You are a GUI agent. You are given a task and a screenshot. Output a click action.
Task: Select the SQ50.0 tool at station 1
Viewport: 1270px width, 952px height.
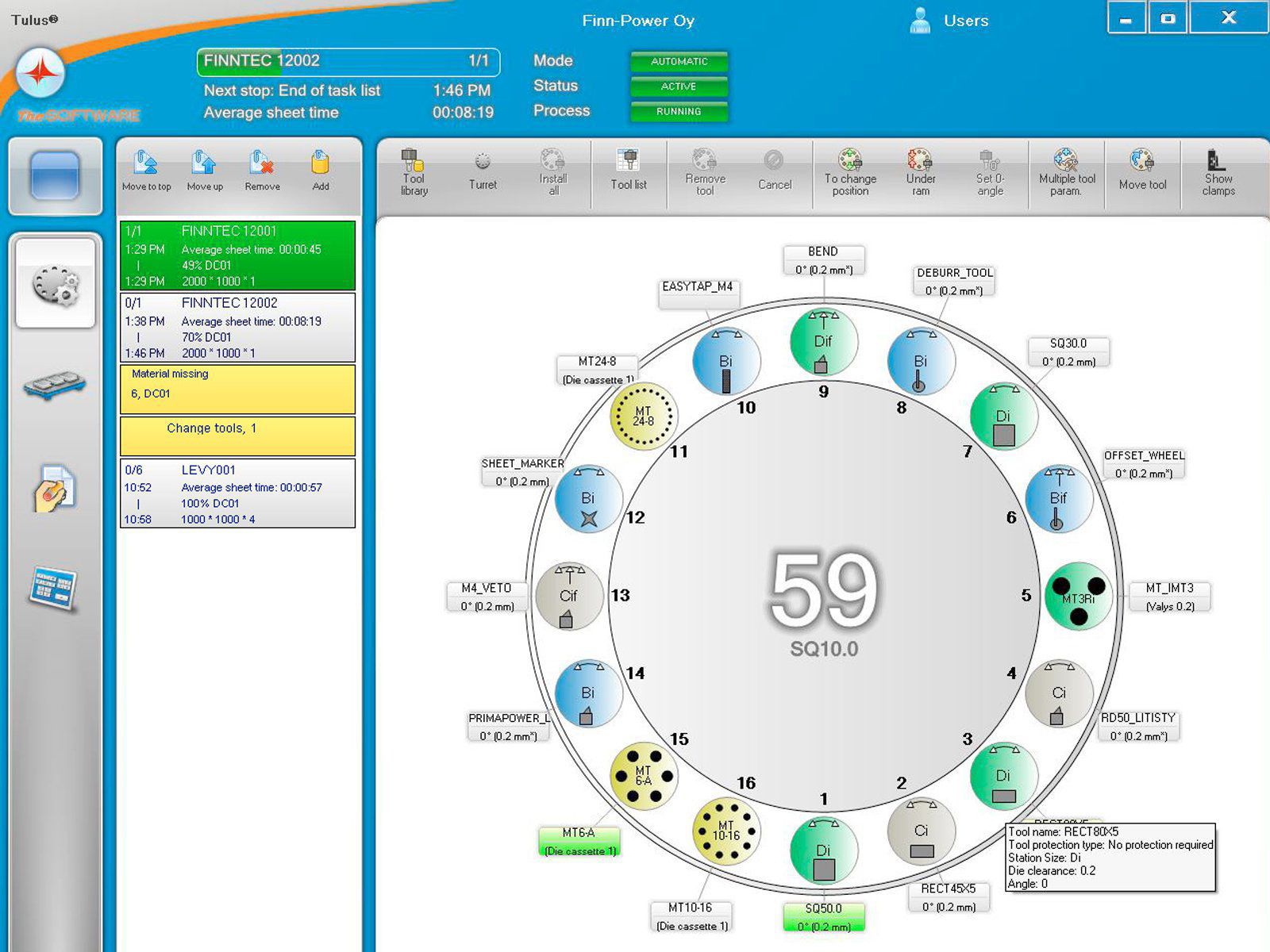(824, 850)
